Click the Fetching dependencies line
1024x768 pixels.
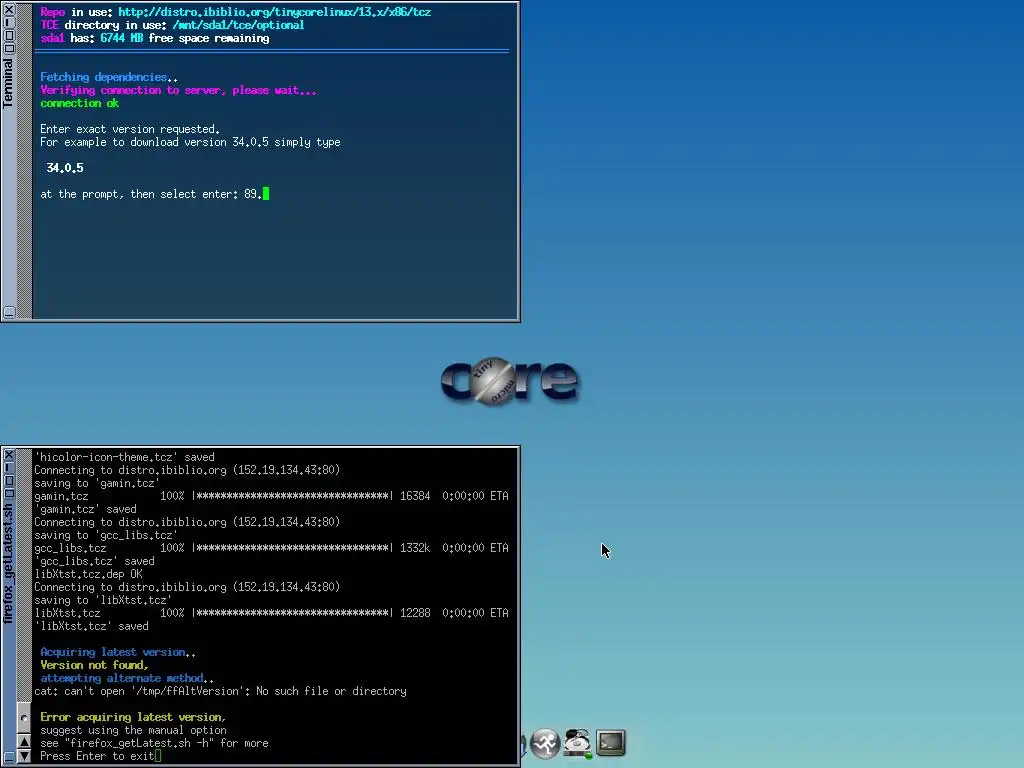pyautogui.click(x=108, y=77)
